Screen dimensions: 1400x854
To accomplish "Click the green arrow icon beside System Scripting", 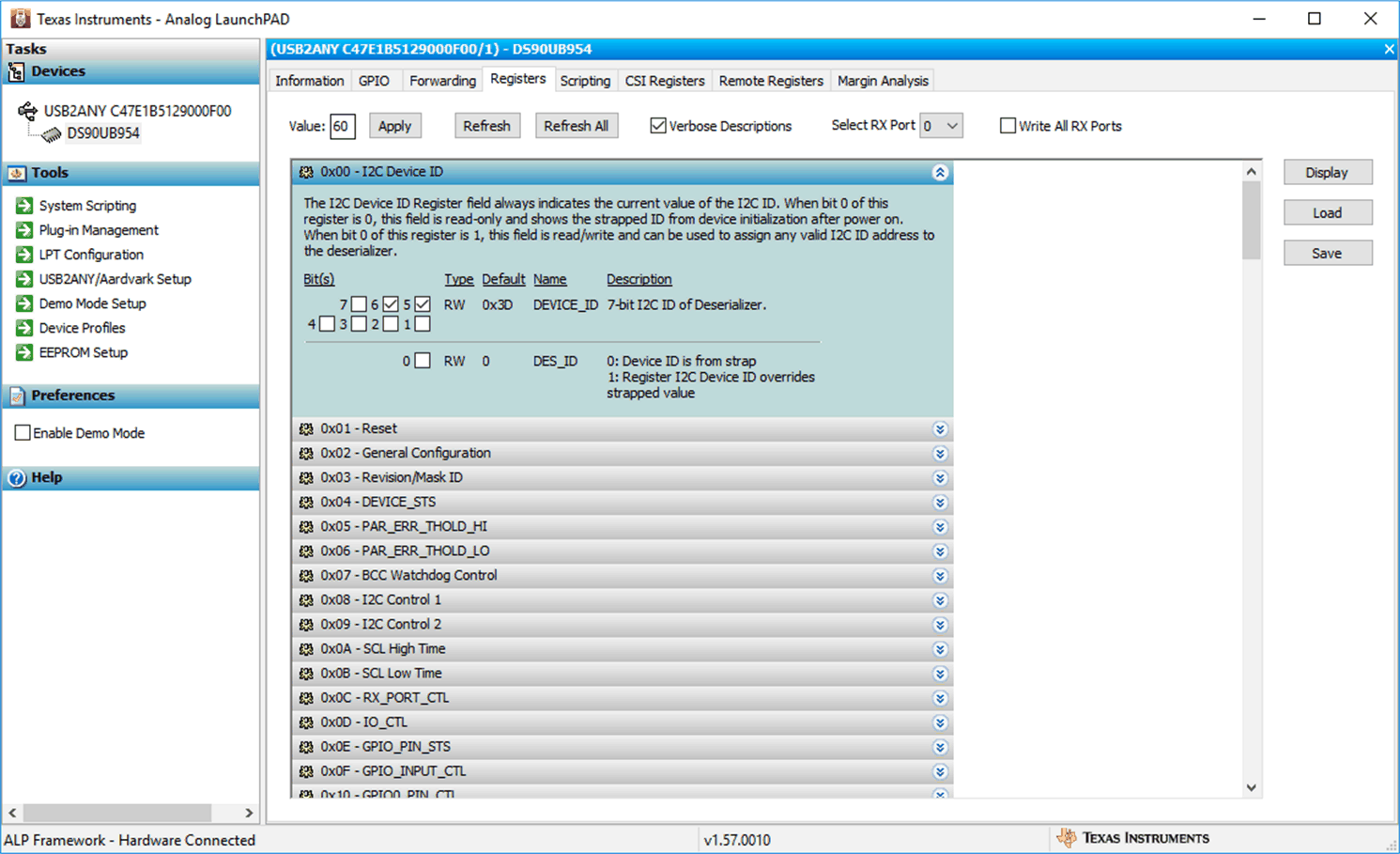I will pyautogui.click(x=24, y=205).
